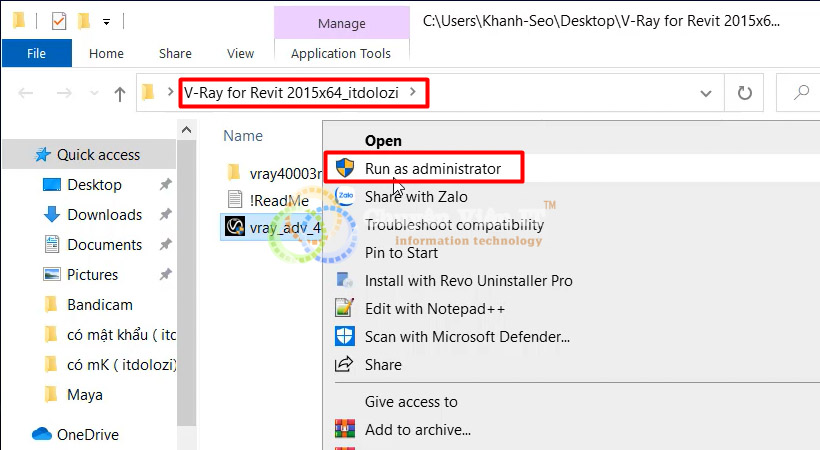Screen dimensions: 820x450
Task: Choose the Share context menu entry
Action: click(x=383, y=365)
